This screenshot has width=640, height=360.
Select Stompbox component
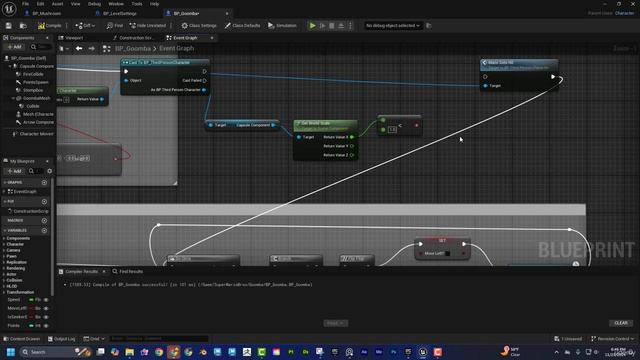pos(33,90)
